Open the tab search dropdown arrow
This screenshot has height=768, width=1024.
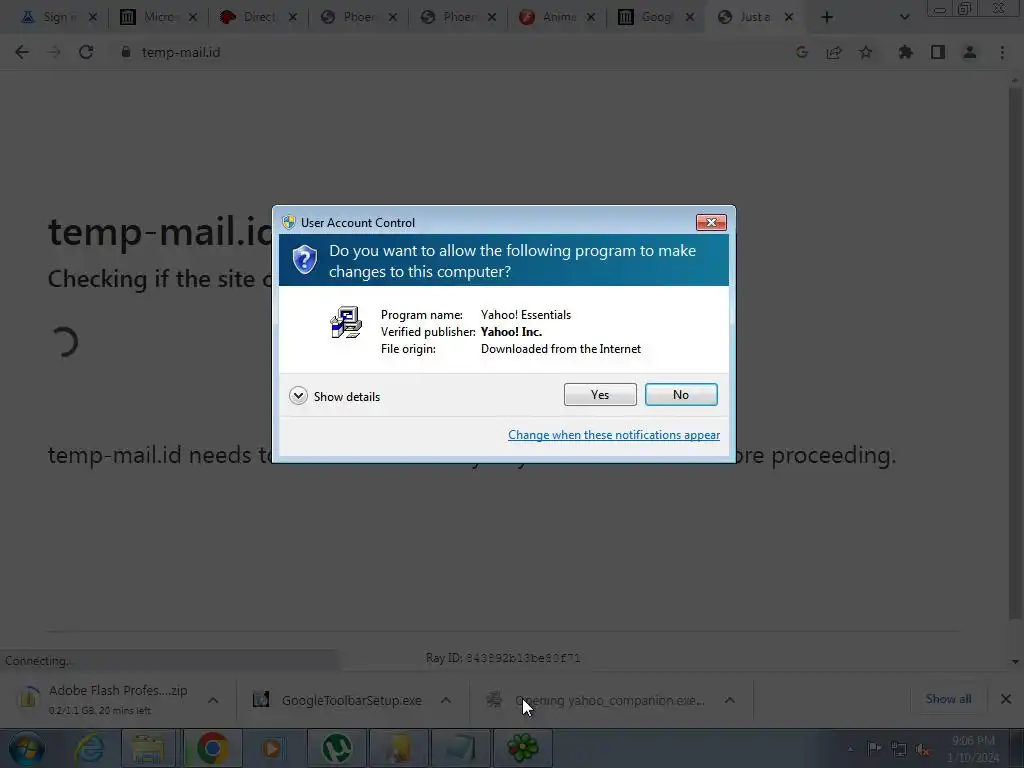point(904,17)
